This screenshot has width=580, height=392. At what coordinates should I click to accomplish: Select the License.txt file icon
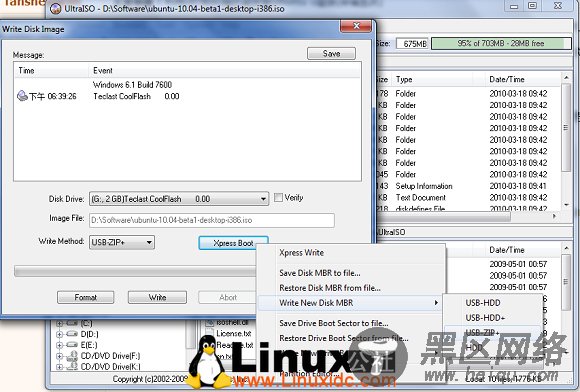coord(209,333)
